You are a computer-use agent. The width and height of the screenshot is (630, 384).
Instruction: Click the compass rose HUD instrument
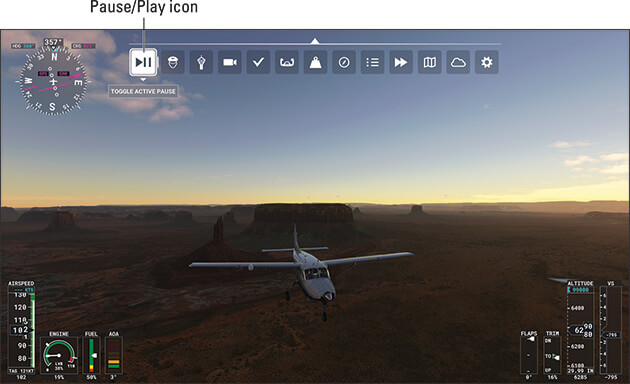tap(53, 82)
